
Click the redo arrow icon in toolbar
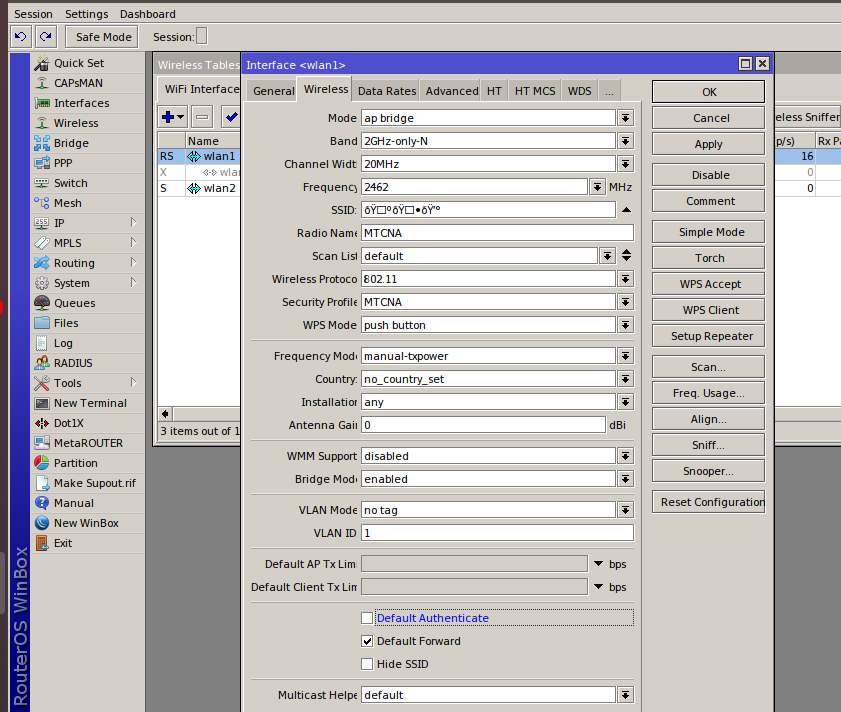pyautogui.click(x=45, y=37)
